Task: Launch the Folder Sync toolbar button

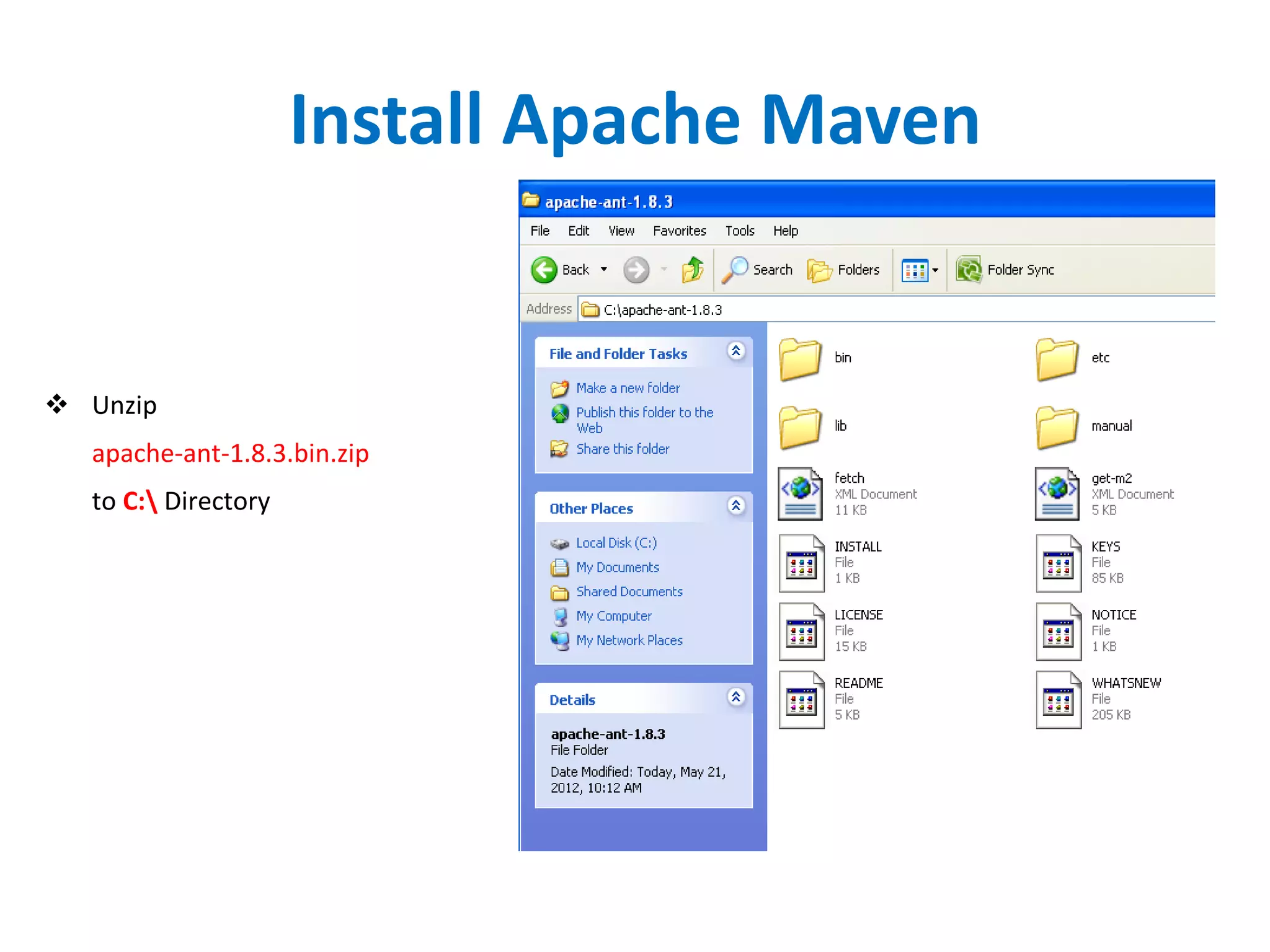Action: pos(1005,270)
